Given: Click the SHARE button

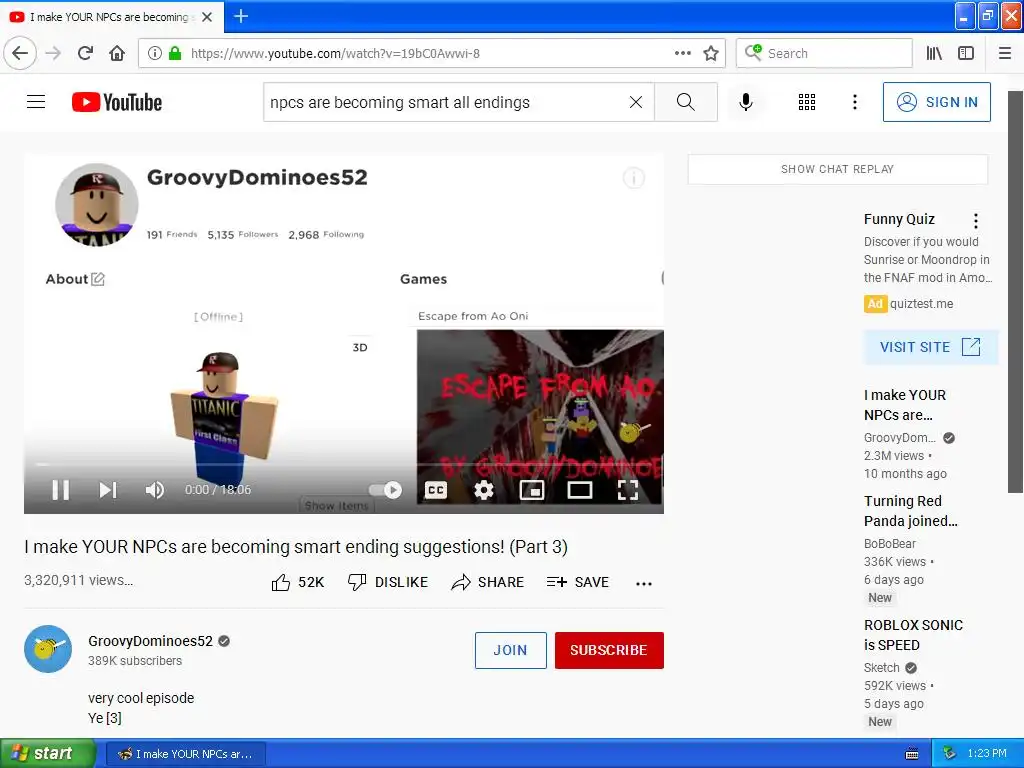Looking at the screenshot, I should tap(488, 582).
